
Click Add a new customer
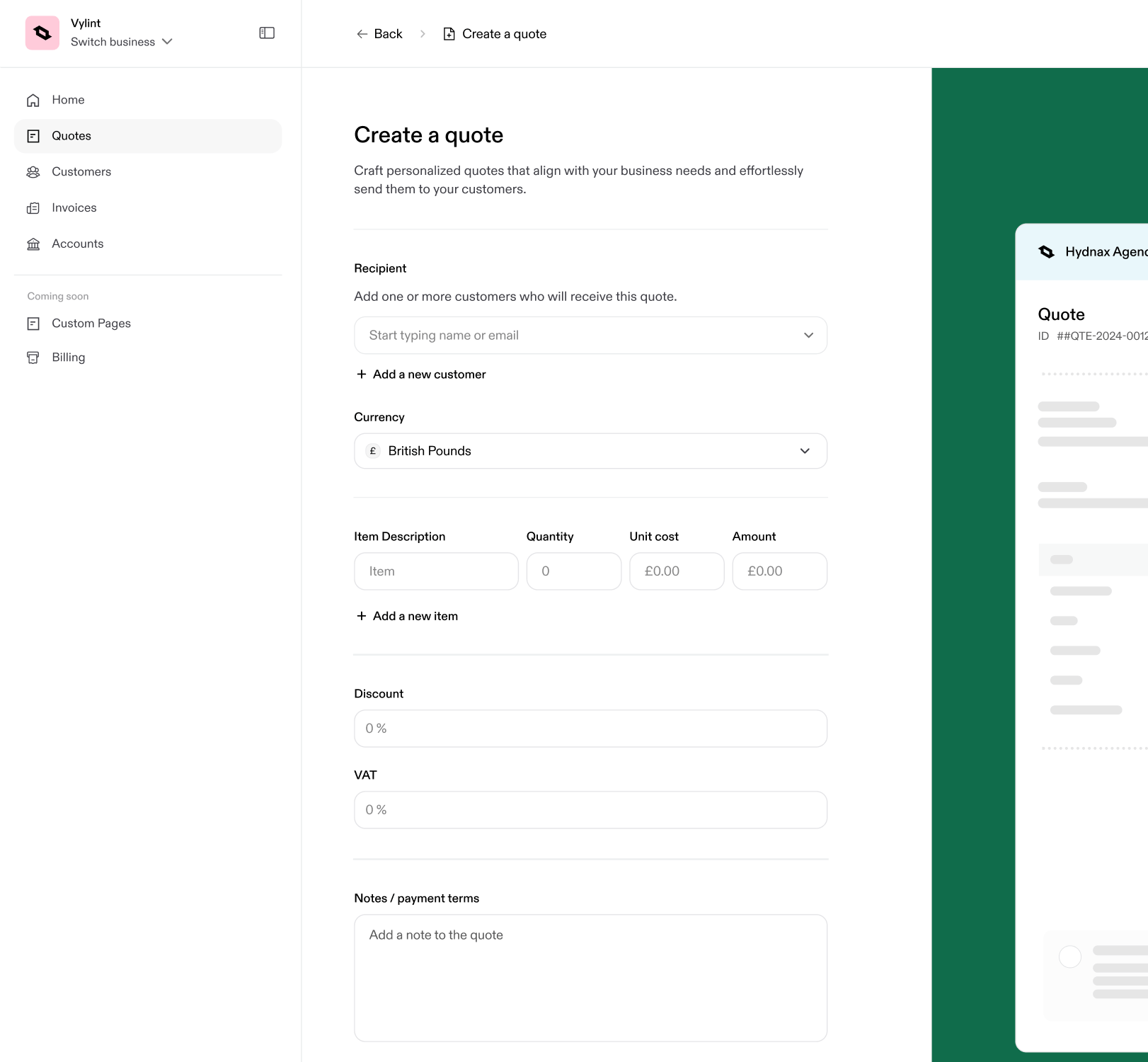tap(420, 374)
